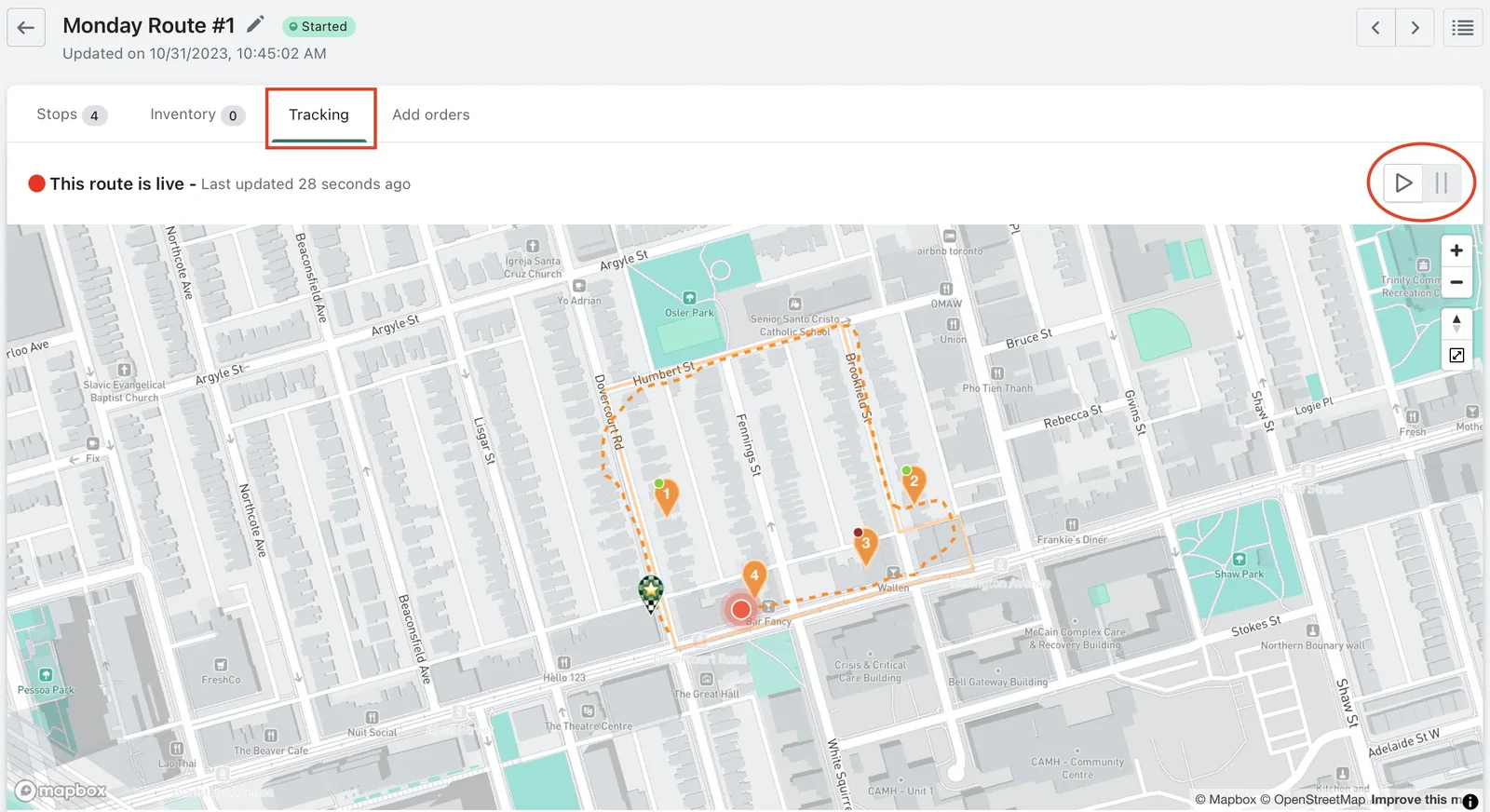Viewport: 1490px width, 812px height.
Task: Go to next route with right chevron
Action: click(1415, 27)
